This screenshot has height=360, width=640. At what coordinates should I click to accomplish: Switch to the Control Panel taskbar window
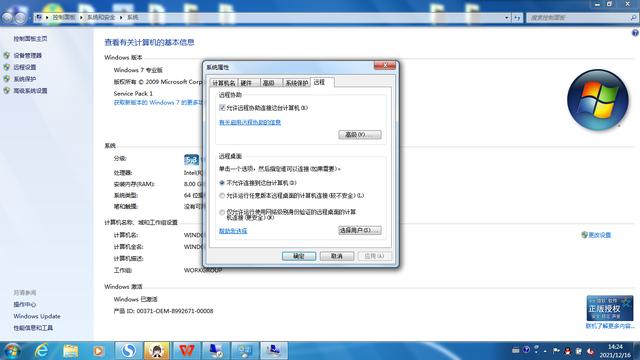click(x=244, y=351)
